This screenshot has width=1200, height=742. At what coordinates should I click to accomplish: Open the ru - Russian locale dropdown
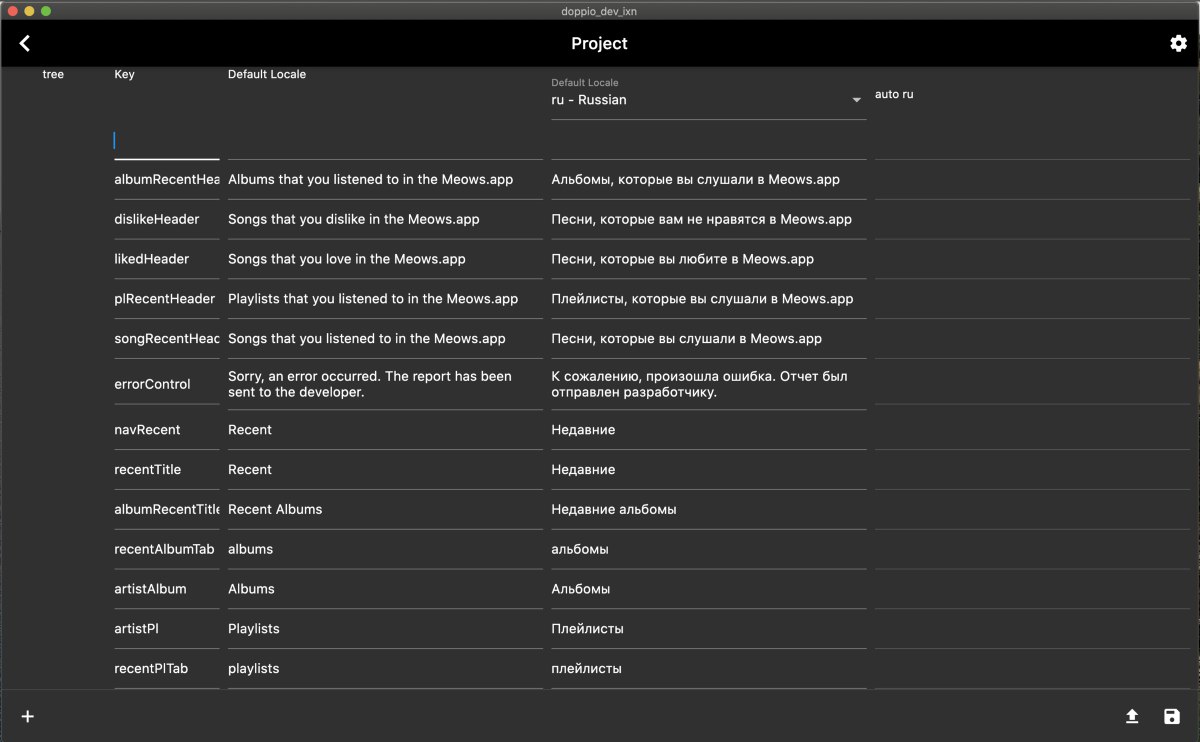[x=709, y=100]
